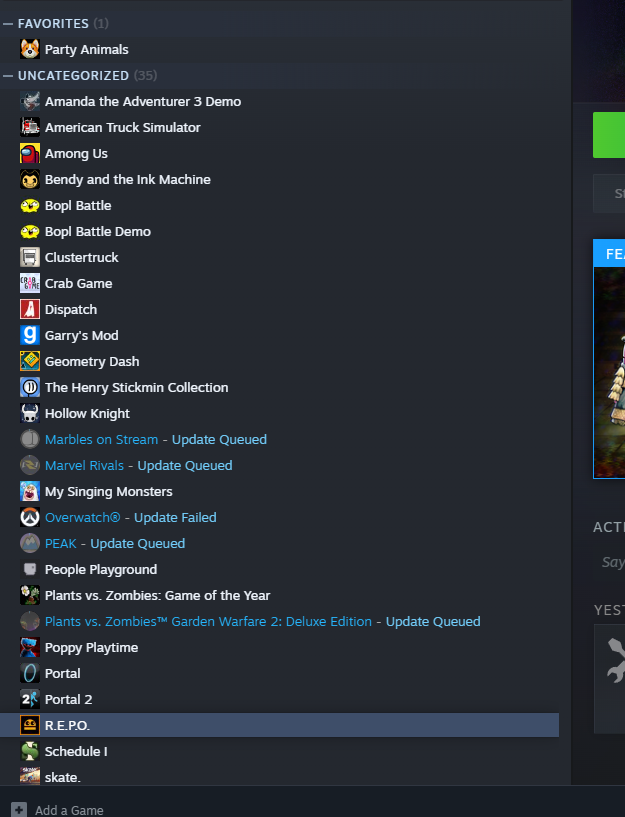Click the Portal game icon
The image size is (625, 817).
click(30, 674)
